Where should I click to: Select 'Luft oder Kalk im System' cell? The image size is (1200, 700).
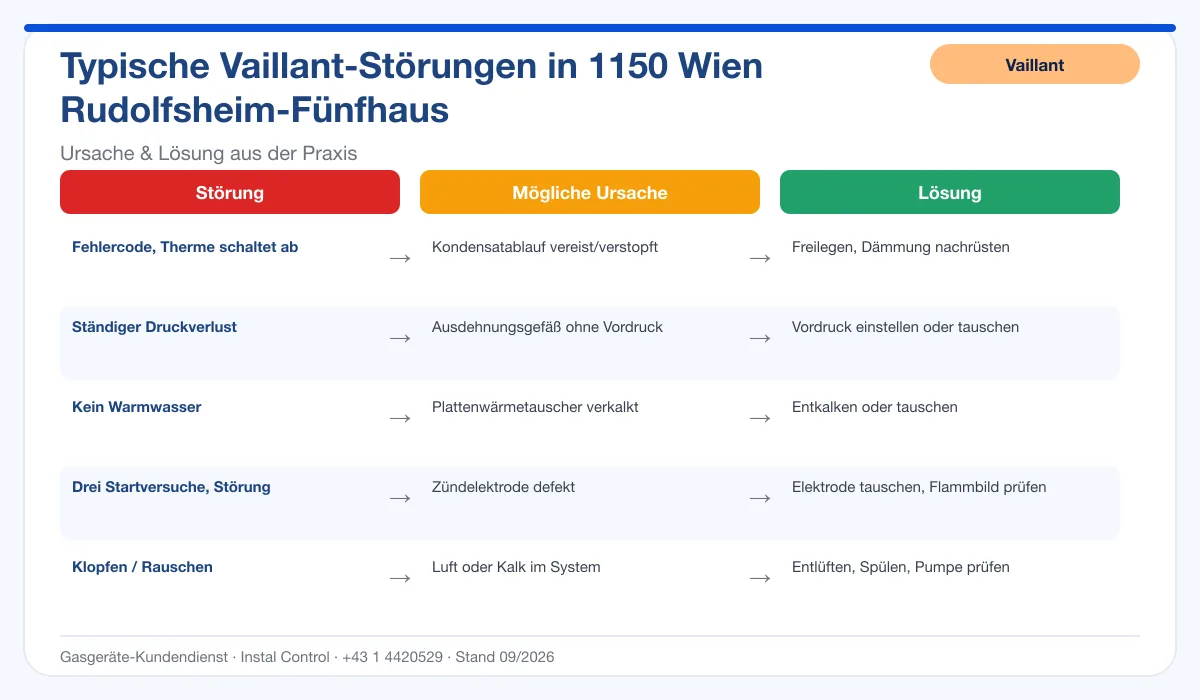click(x=516, y=567)
